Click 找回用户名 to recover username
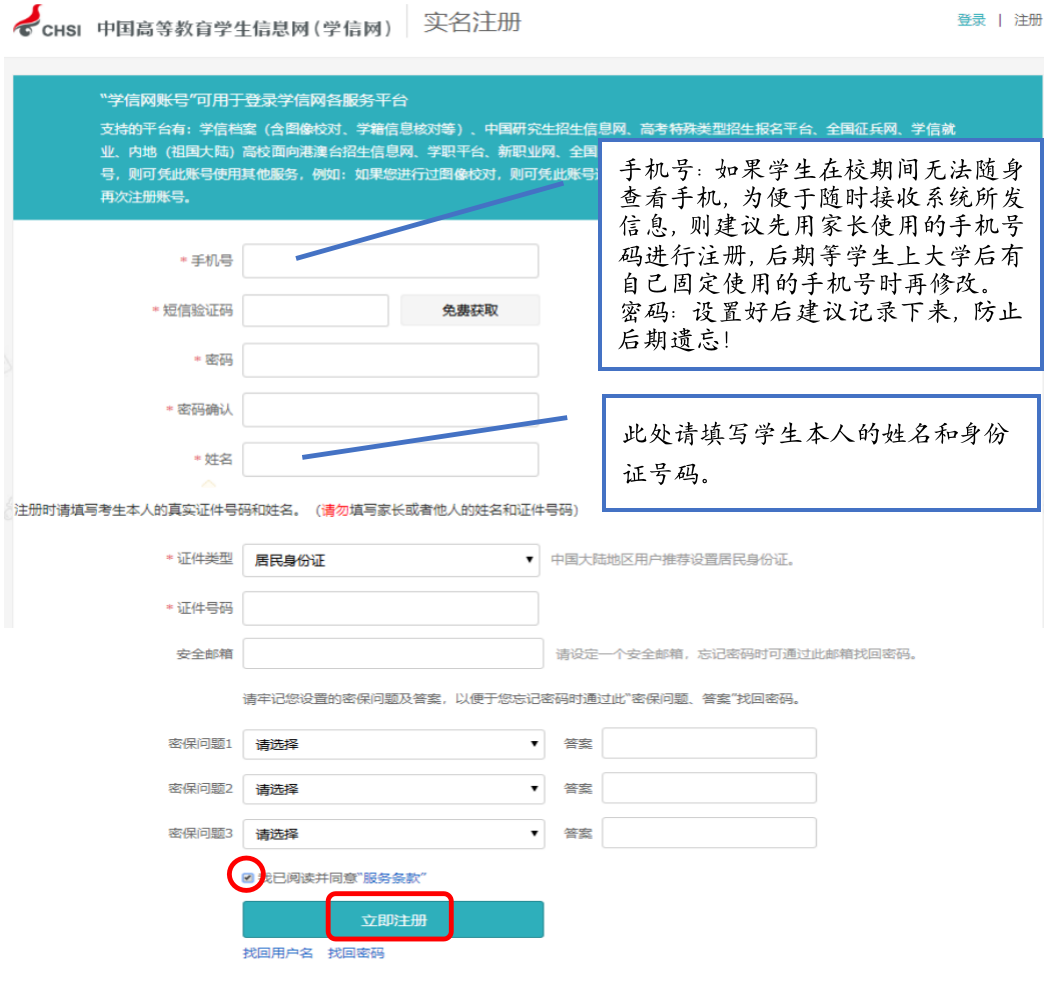This screenshot has height=990, width=1054. 279,953
